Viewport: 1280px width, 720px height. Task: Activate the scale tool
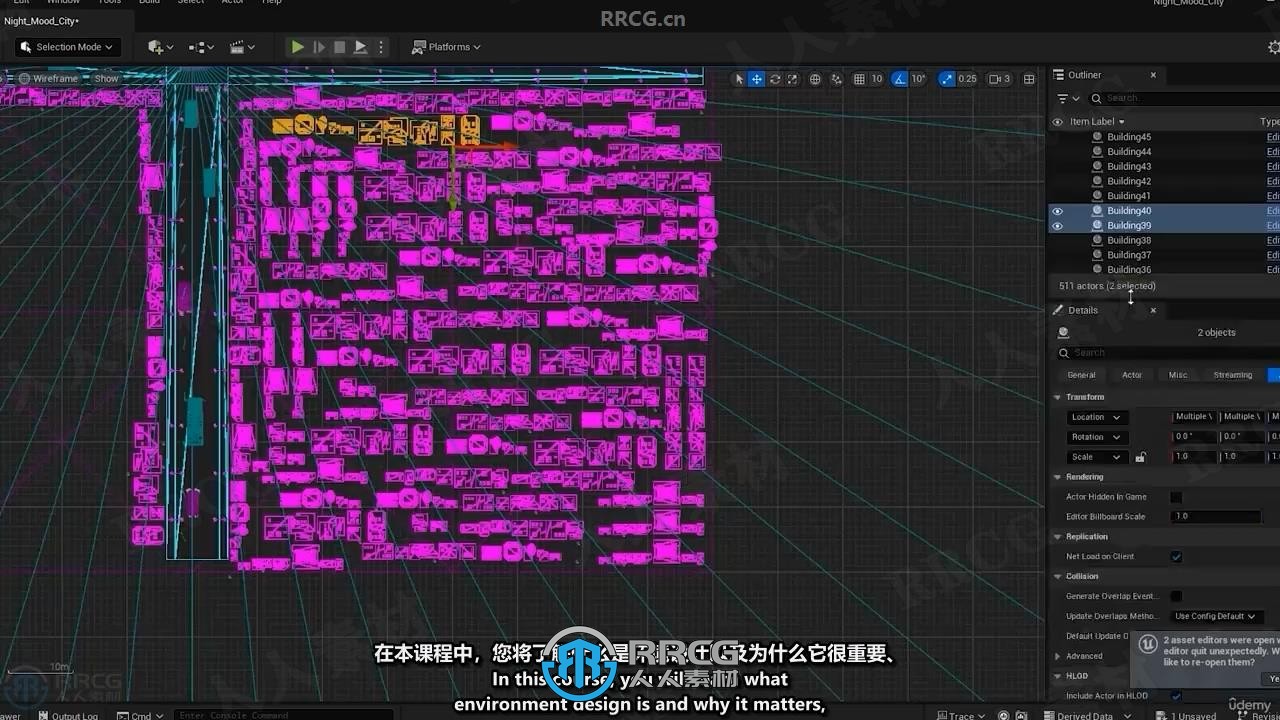pos(793,79)
